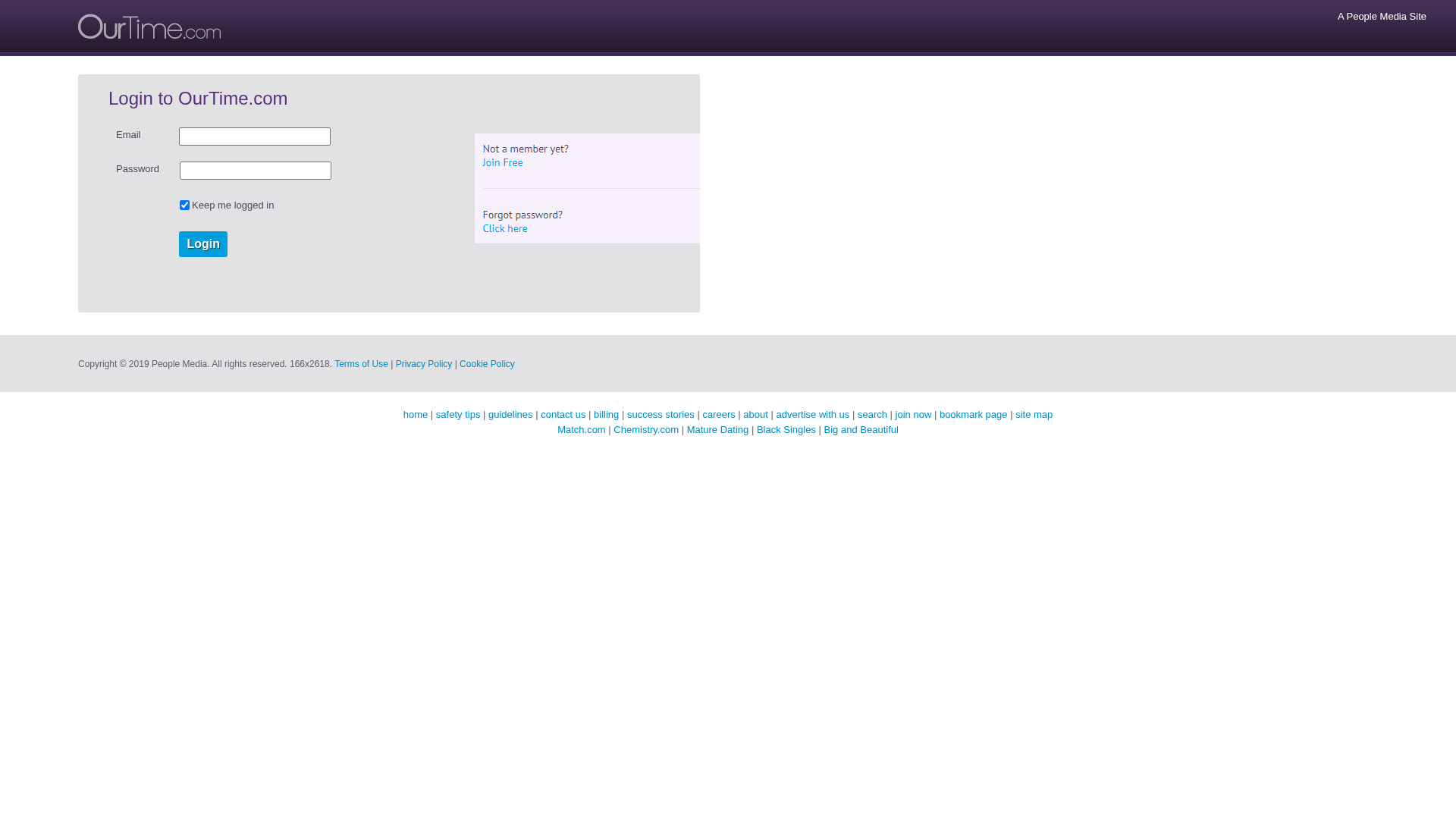This screenshot has height=819, width=1456.
Task: Uncheck Keep me logged in checkbox
Action: tap(184, 206)
